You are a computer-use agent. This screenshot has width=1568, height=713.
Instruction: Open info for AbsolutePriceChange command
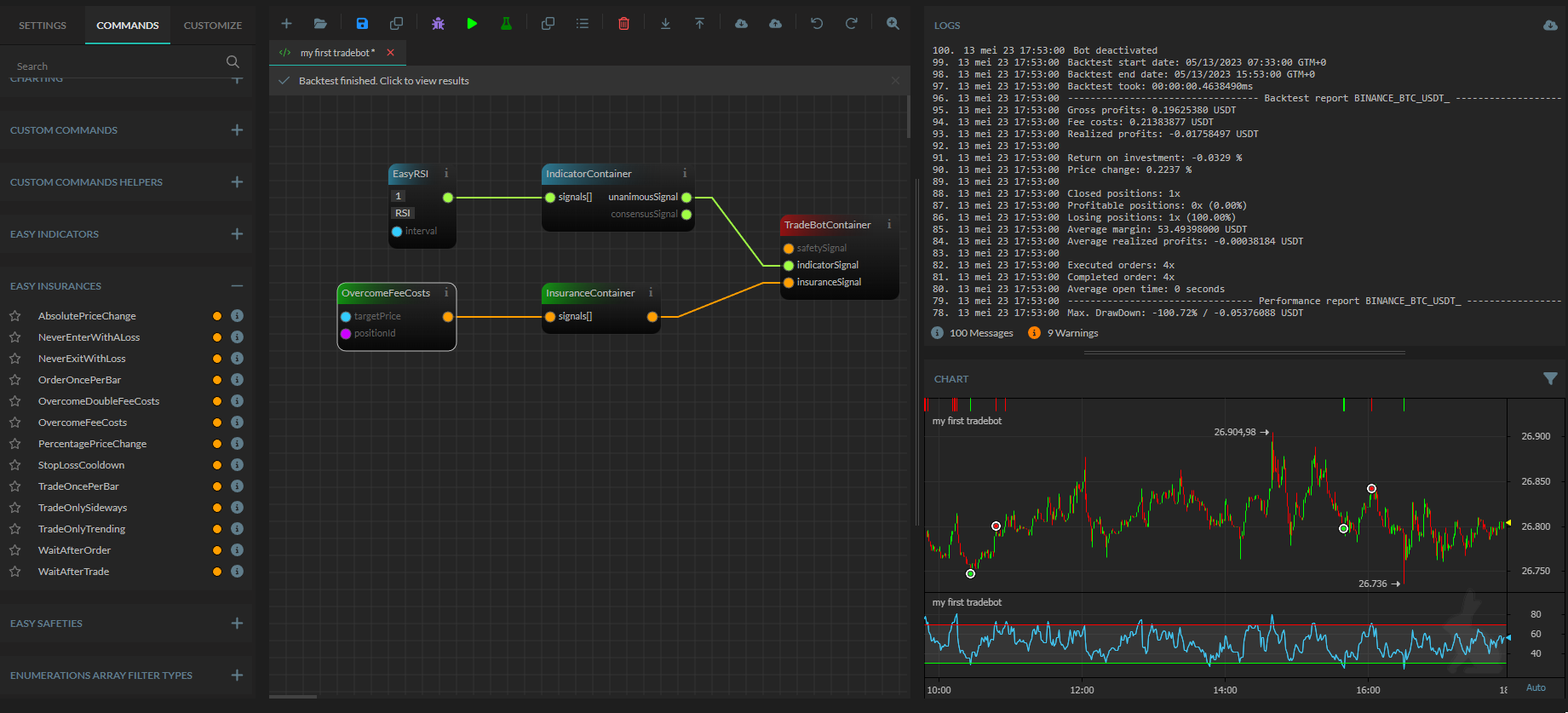[x=237, y=316]
